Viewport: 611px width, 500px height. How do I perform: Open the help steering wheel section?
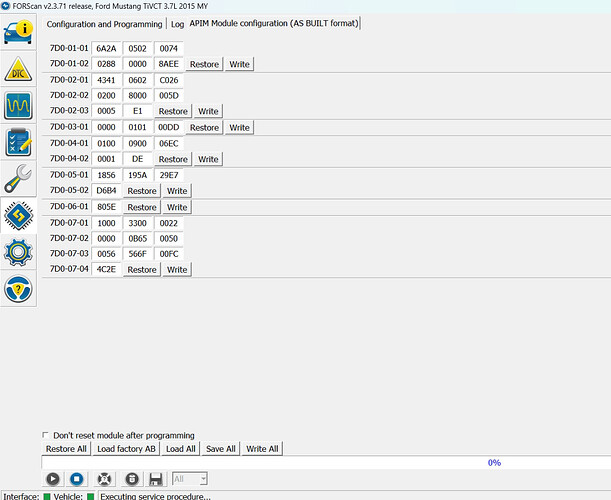[x=18, y=288]
